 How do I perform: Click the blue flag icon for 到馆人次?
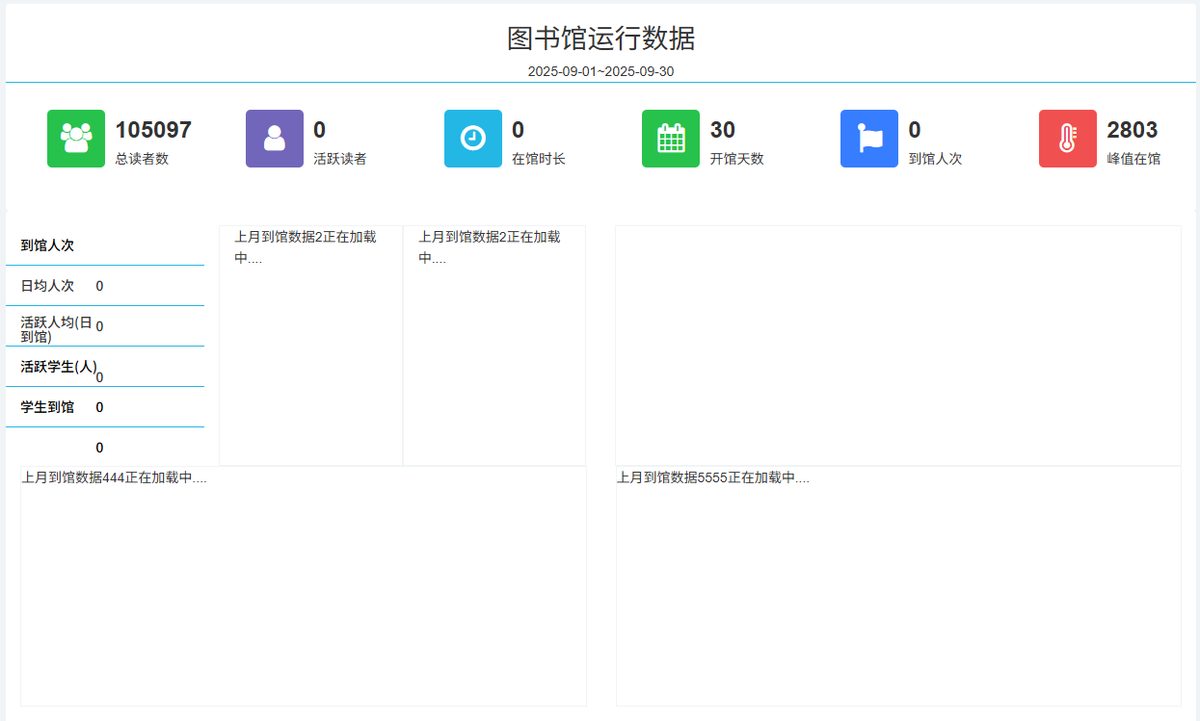pos(869,138)
